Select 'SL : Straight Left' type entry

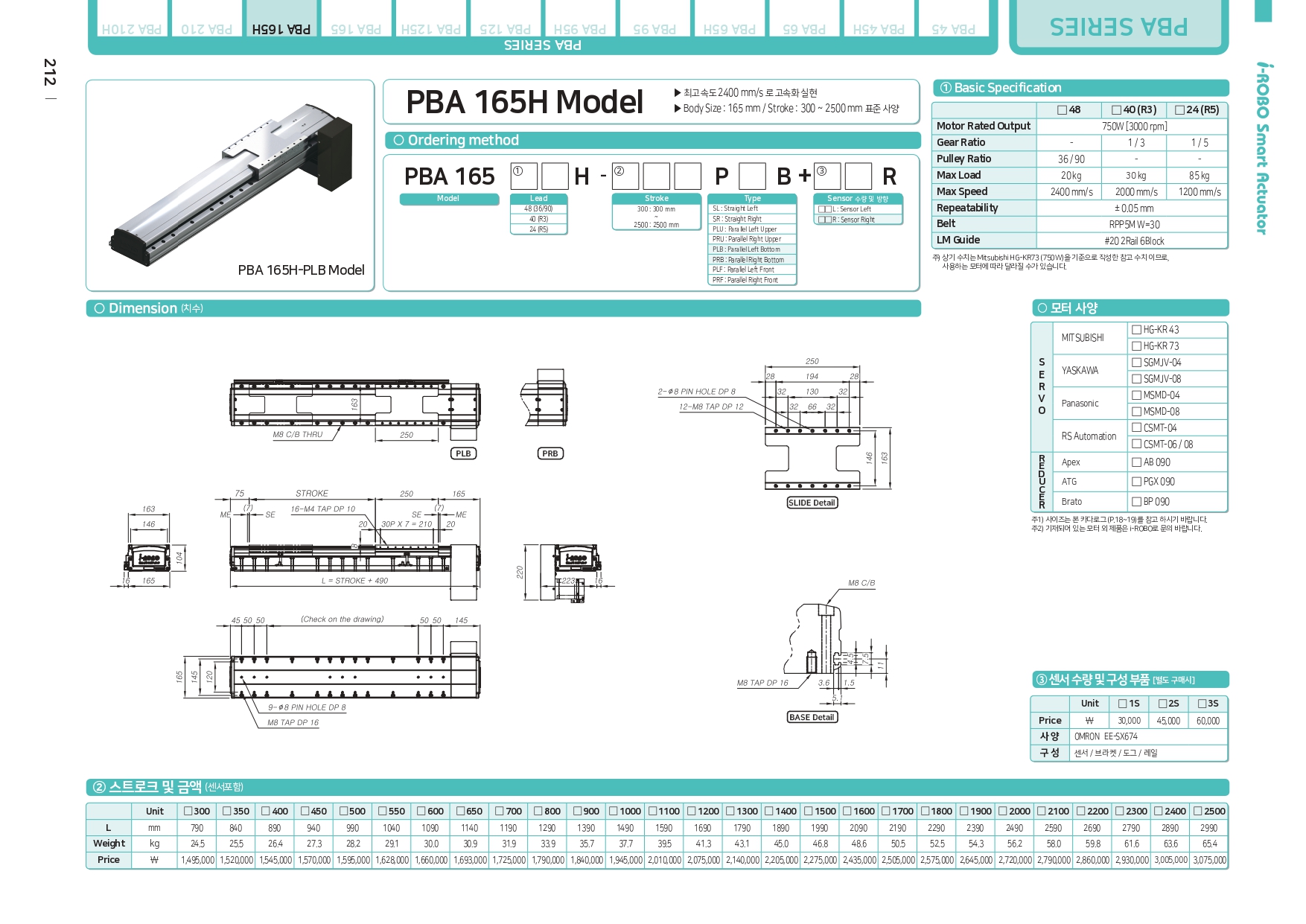(752, 209)
